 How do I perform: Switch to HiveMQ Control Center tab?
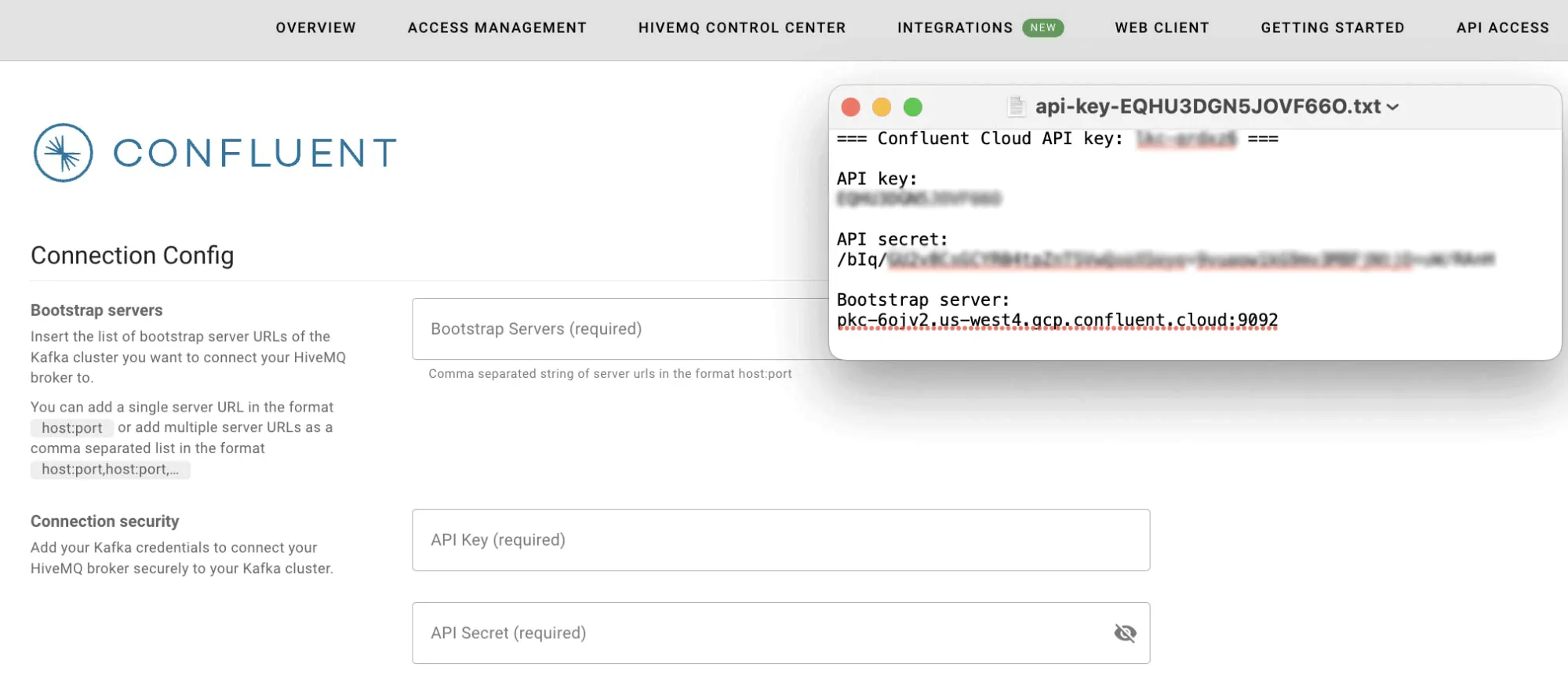[742, 27]
